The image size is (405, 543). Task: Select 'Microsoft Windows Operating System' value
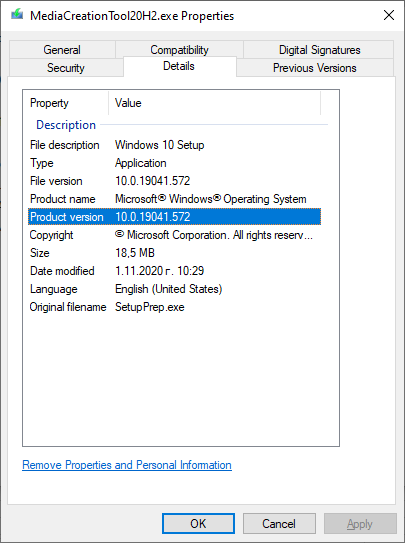coord(211,199)
